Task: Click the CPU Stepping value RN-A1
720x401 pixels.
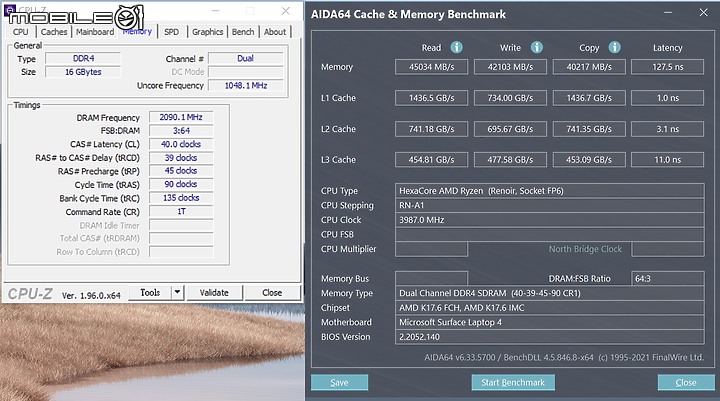Action: pyautogui.click(x=550, y=205)
